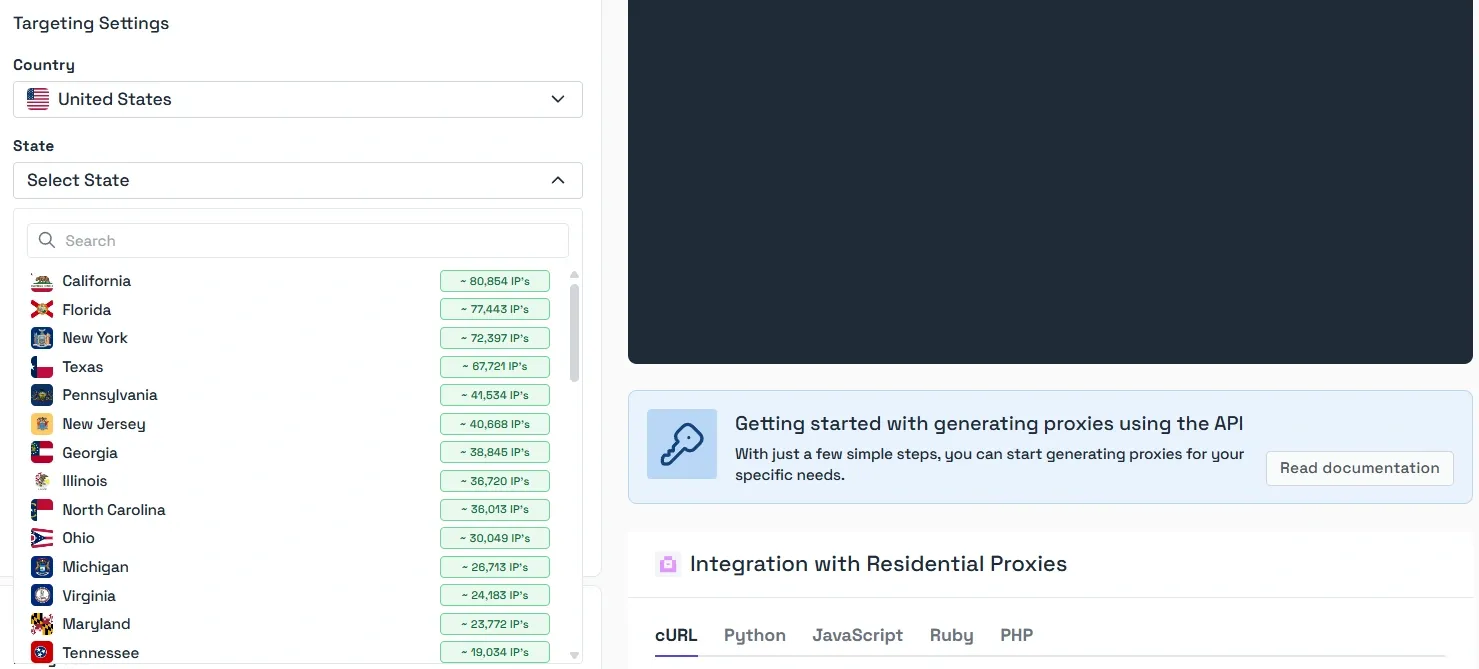Click the scrollbar up arrow in state list
The height and width of the screenshot is (669, 1479).
pyautogui.click(x=574, y=274)
